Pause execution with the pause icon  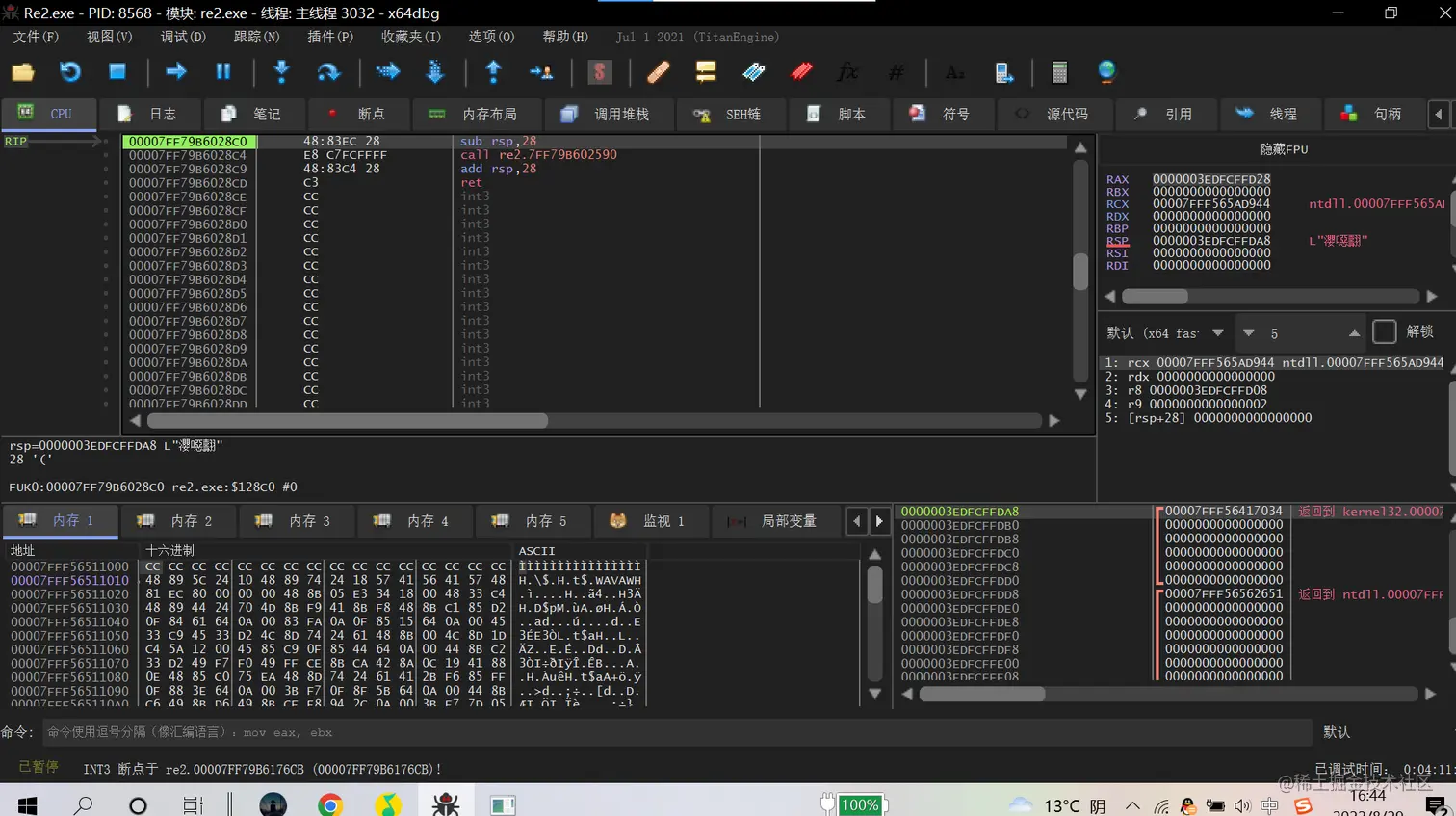coord(223,72)
